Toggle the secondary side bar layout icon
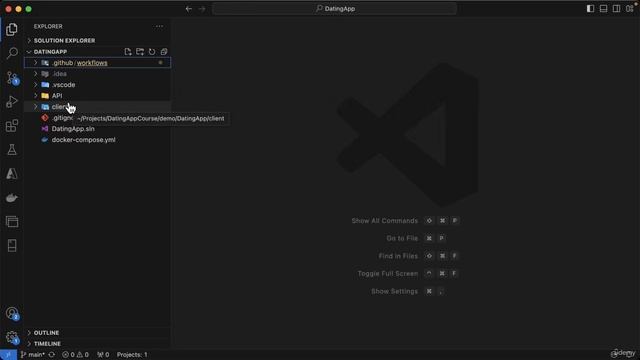640x360 pixels. point(616,9)
